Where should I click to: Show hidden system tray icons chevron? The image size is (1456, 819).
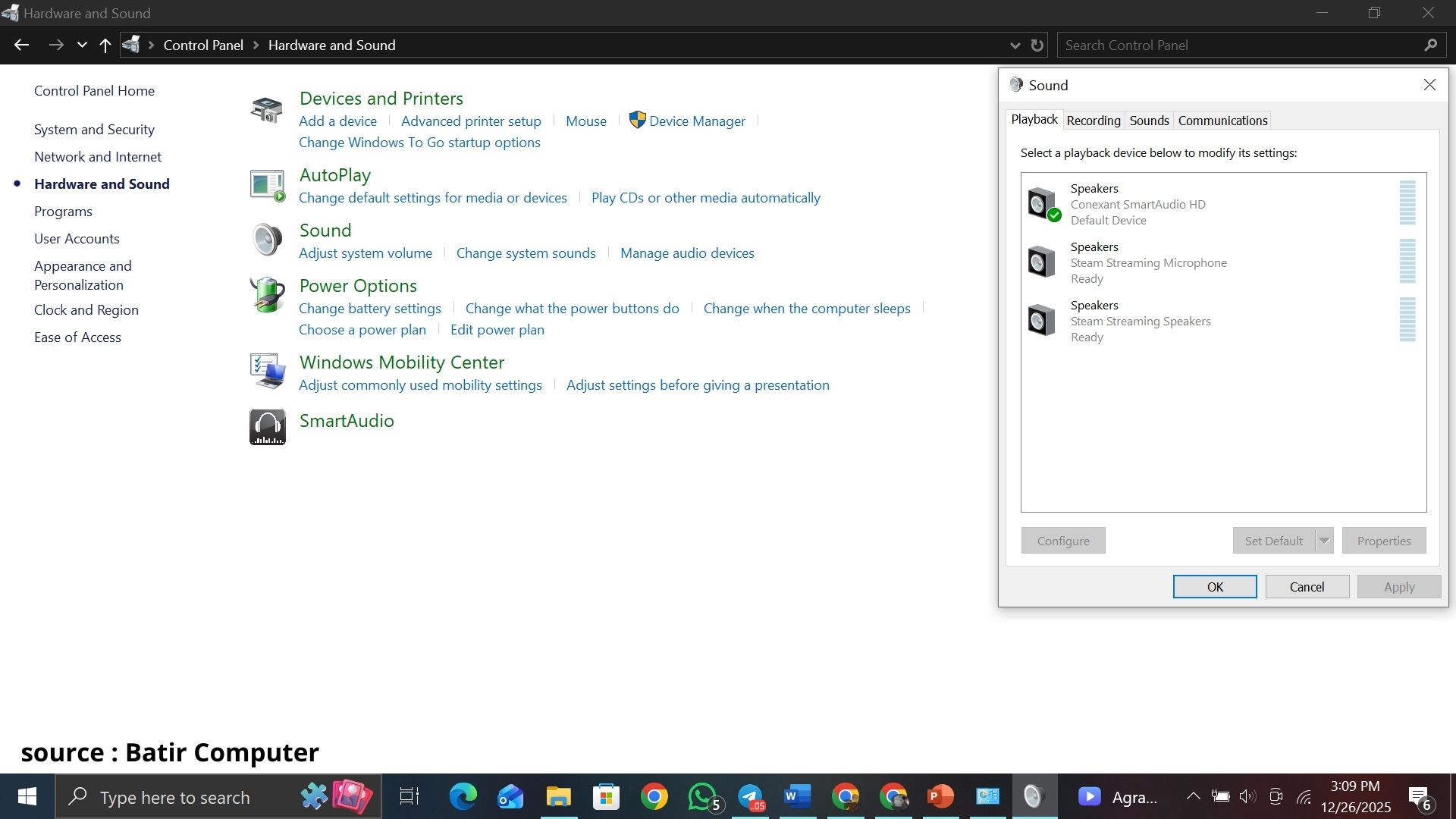(x=1193, y=796)
